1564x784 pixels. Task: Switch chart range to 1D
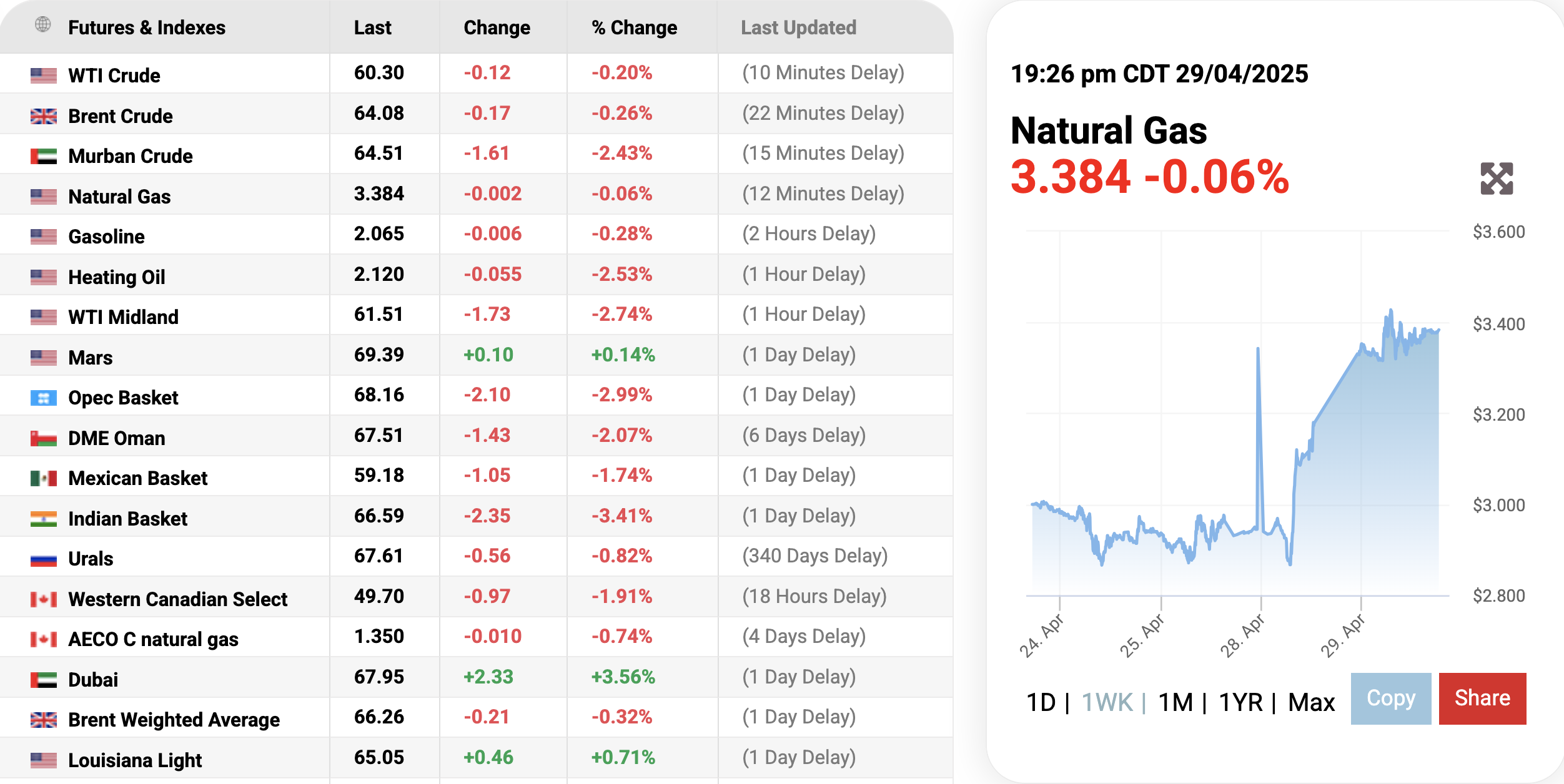click(1041, 702)
